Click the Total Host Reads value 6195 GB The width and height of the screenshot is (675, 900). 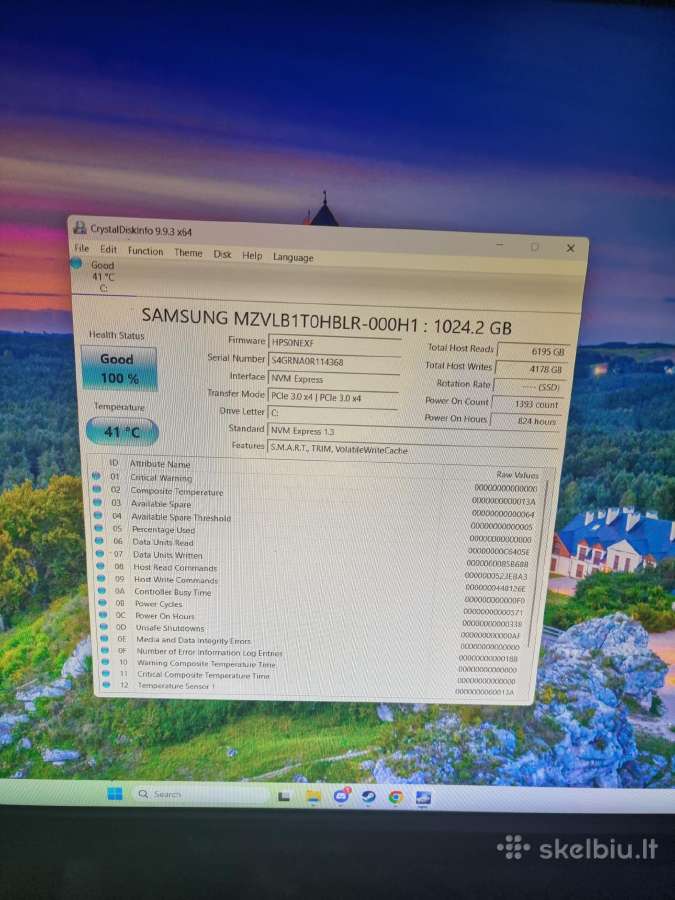pos(533,351)
